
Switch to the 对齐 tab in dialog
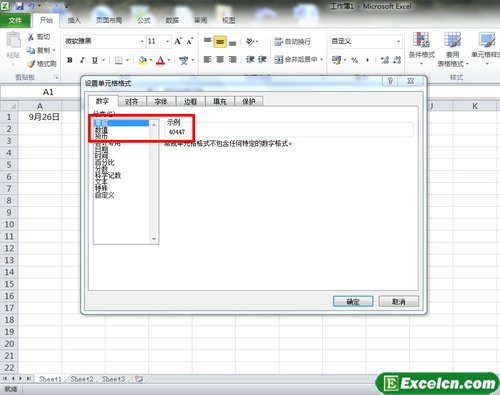[132, 101]
